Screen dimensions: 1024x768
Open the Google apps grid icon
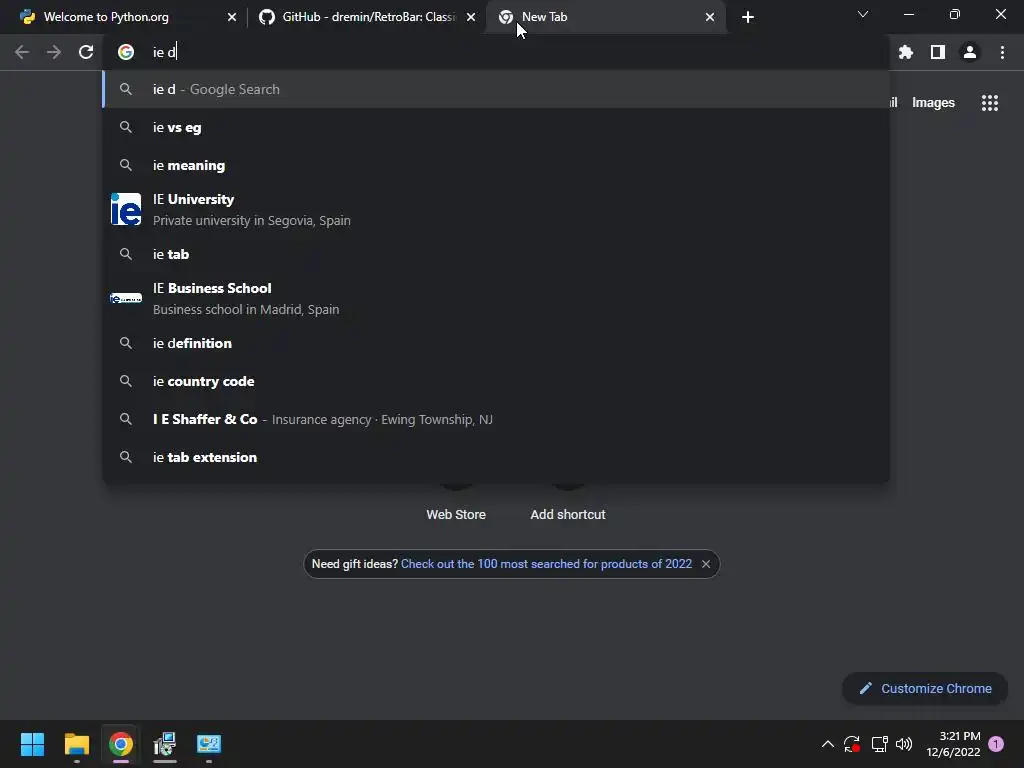point(990,103)
